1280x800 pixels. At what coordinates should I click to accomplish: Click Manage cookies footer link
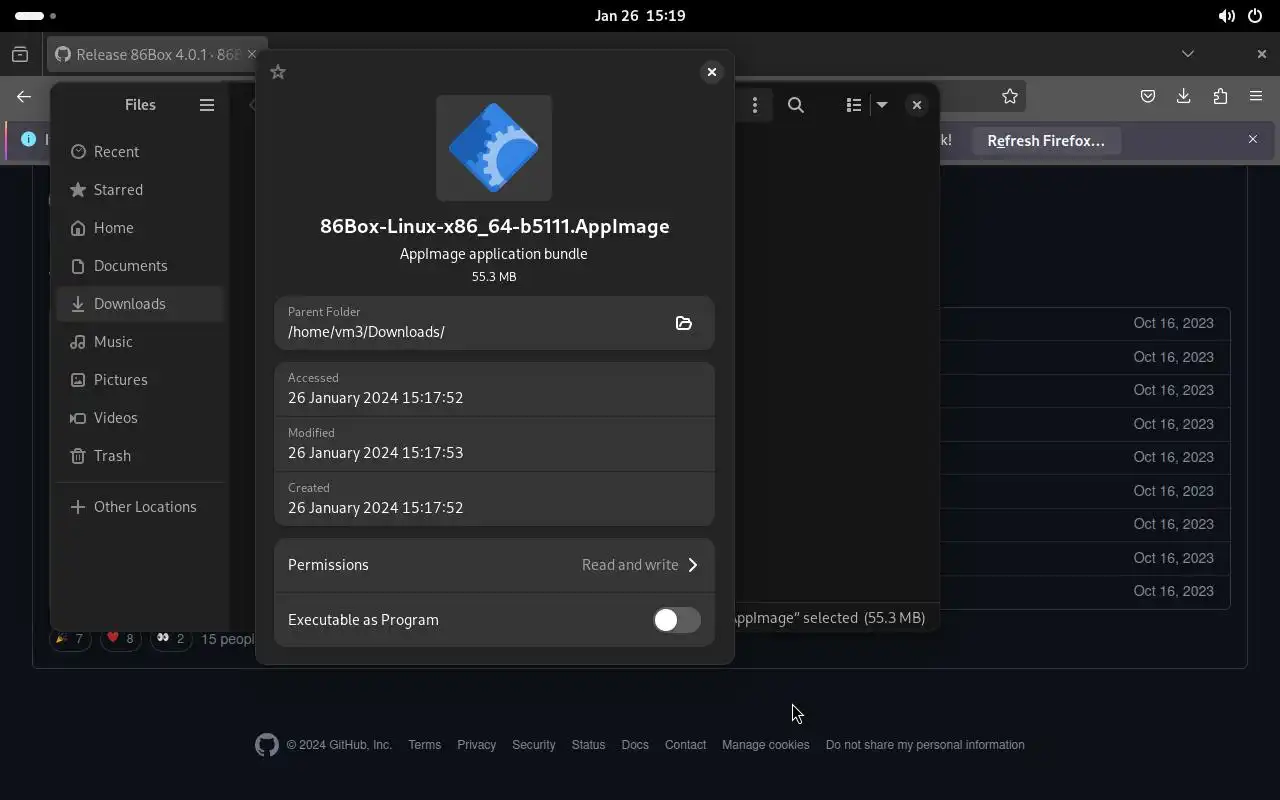[766, 745]
